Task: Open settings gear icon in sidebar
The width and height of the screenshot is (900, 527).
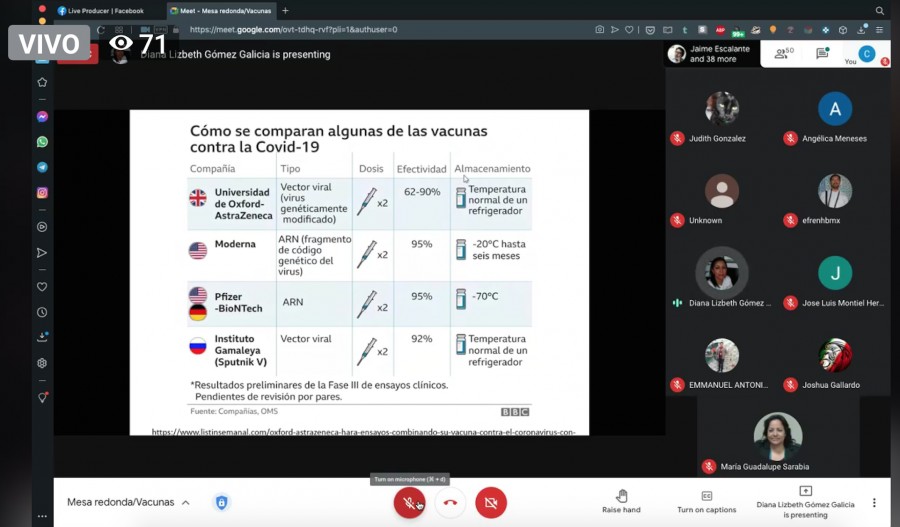Action: (x=42, y=363)
